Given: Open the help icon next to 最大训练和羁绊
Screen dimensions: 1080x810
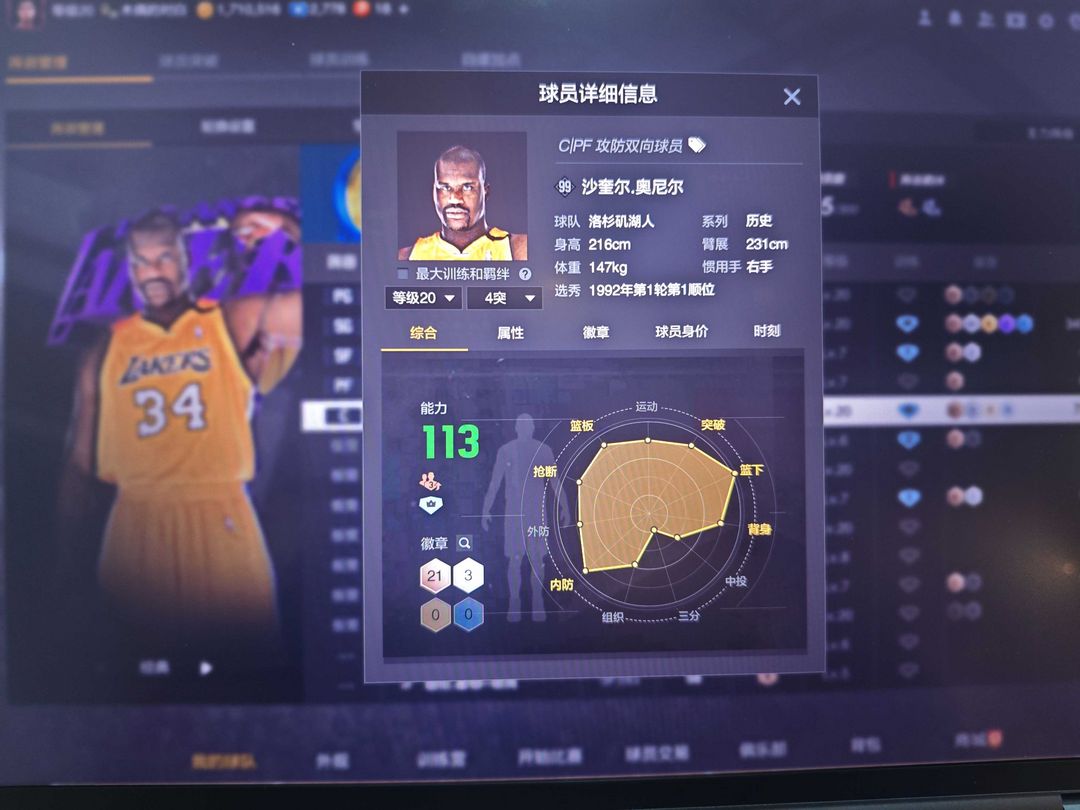Looking at the screenshot, I should [525, 274].
